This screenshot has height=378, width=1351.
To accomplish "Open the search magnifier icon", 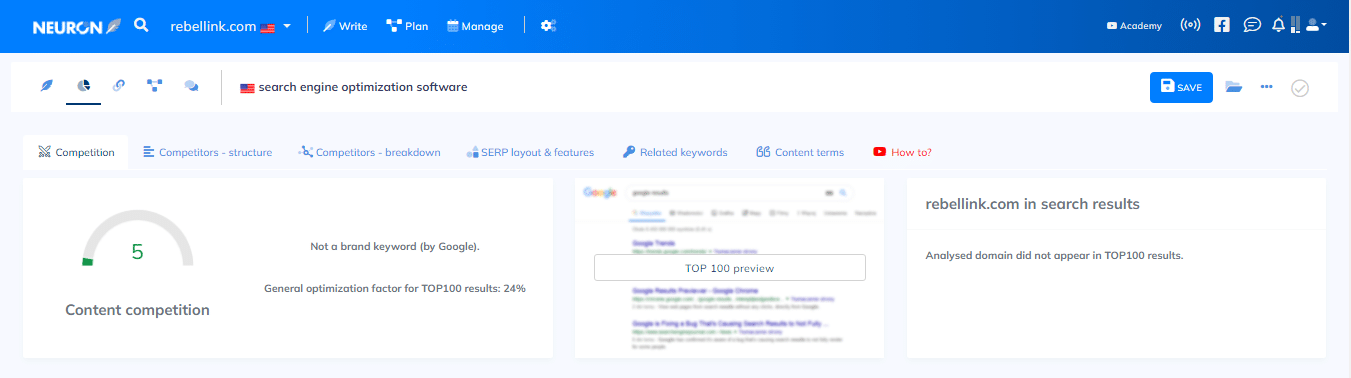I will click(x=141, y=25).
